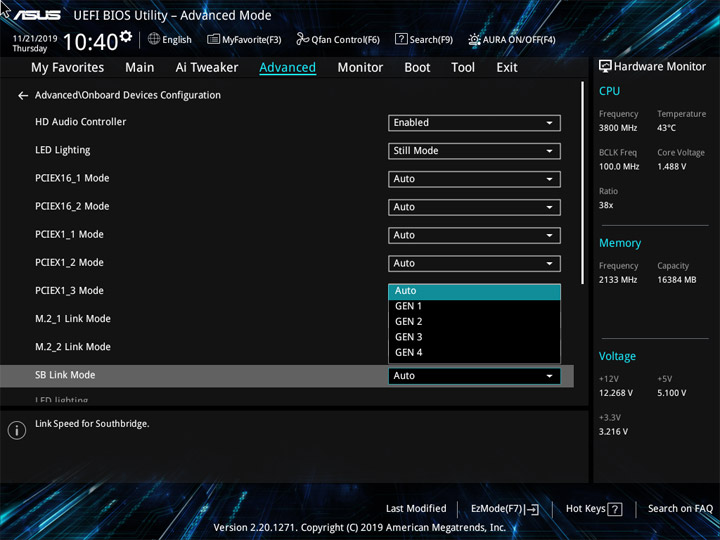Switch to Main tab
This screenshot has height=540, width=720.
pyautogui.click(x=140, y=68)
